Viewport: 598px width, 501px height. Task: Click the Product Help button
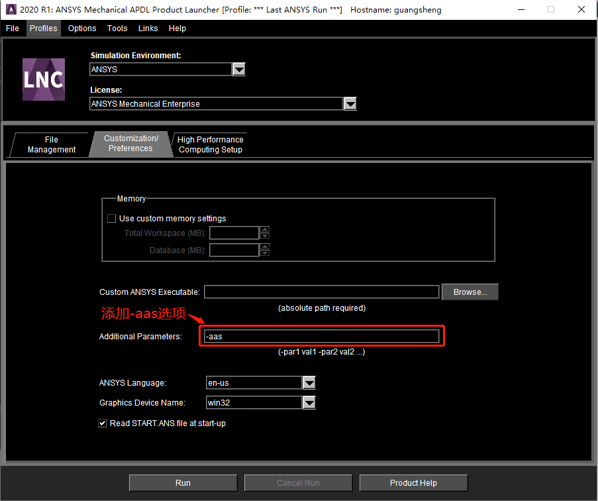tap(413, 483)
